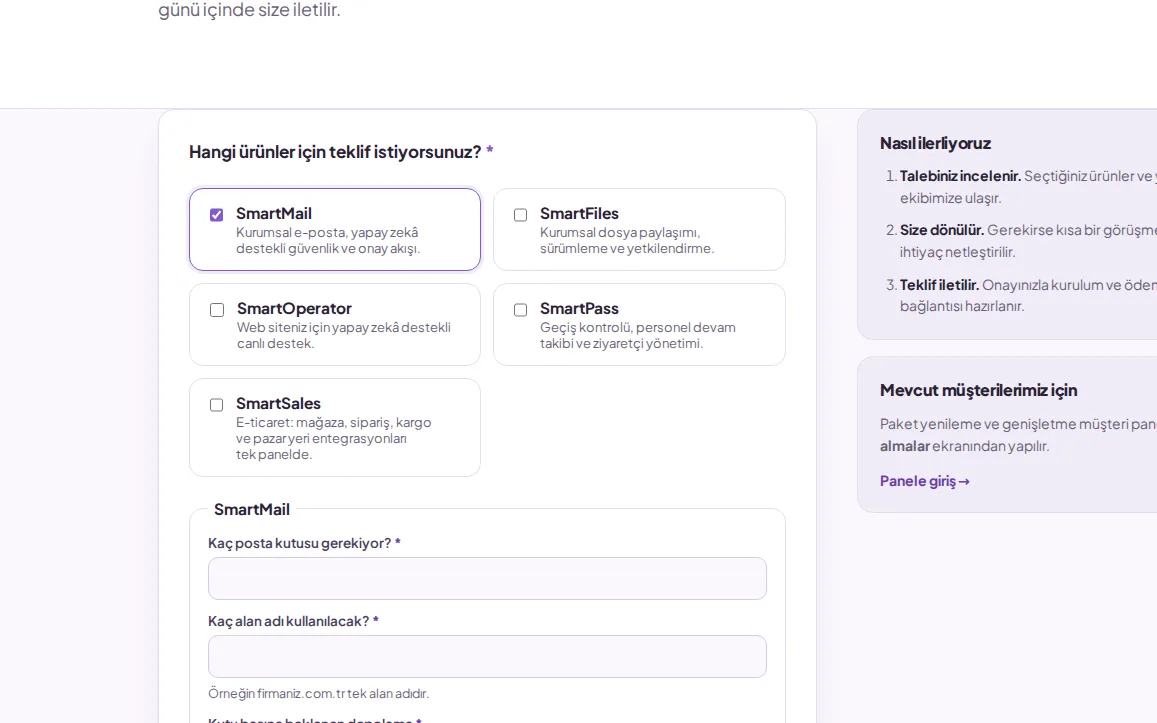The image size is (1157, 723).
Task: Uncheck the SmartMail checkbox
Action: tap(216, 215)
